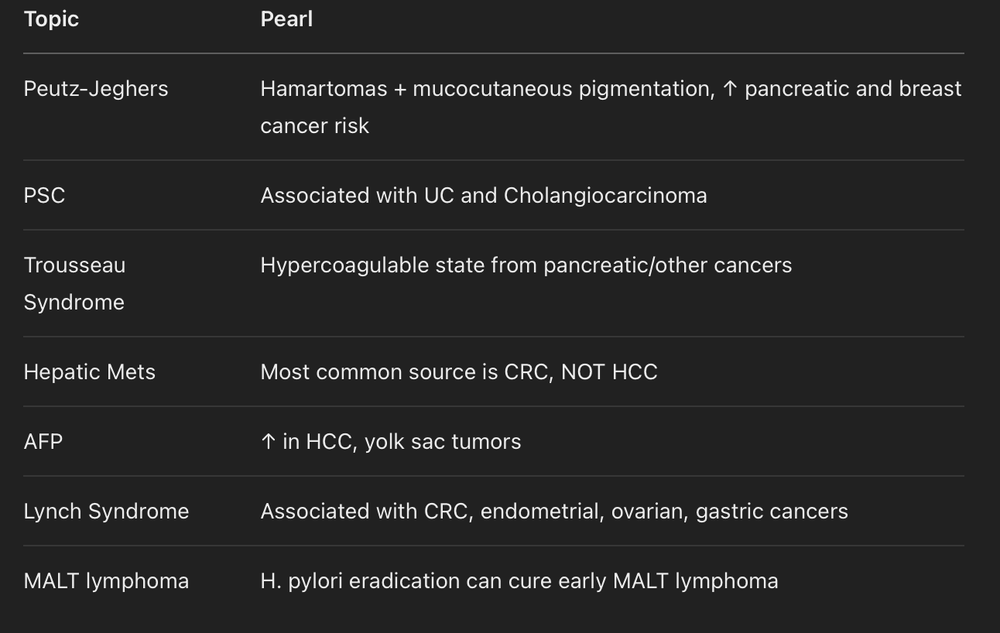Viewport: 1000px width, 633px height.
Task: Click the up arrow before in HCC
Action: click(x=267, y=442)
